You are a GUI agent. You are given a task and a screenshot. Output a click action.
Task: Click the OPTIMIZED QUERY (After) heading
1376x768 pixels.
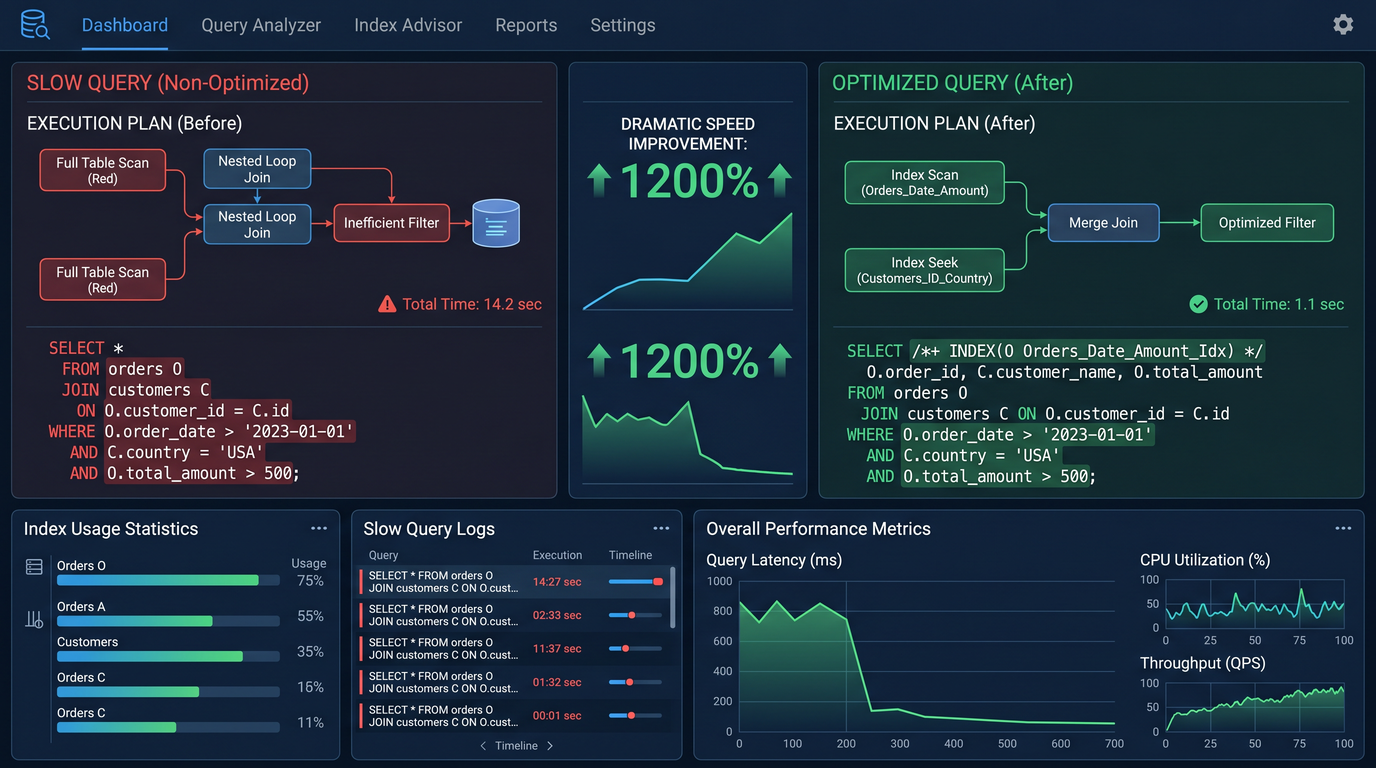click(952, 83)
